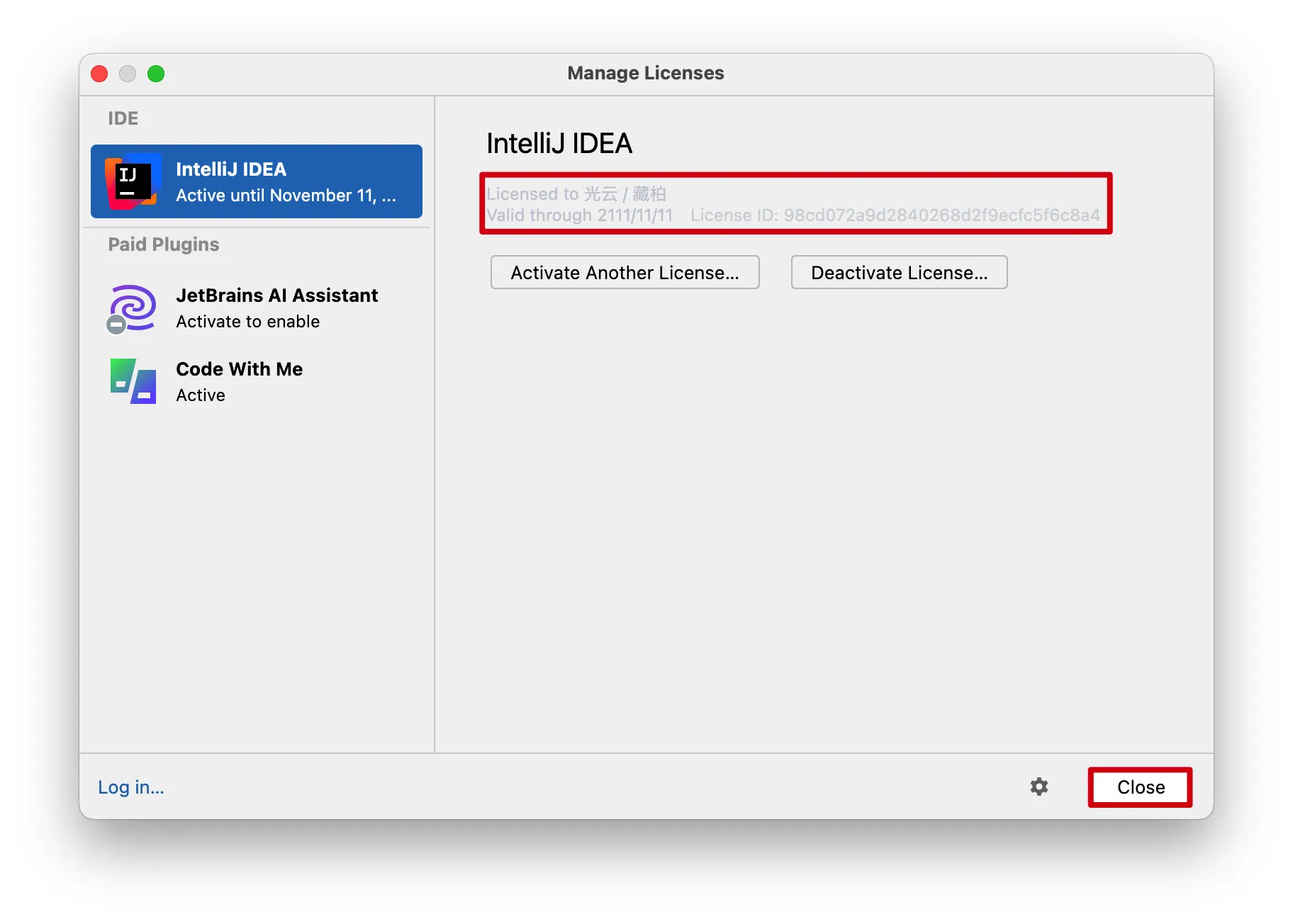Click the Paid Plugins section header

(x=164, y=244)
